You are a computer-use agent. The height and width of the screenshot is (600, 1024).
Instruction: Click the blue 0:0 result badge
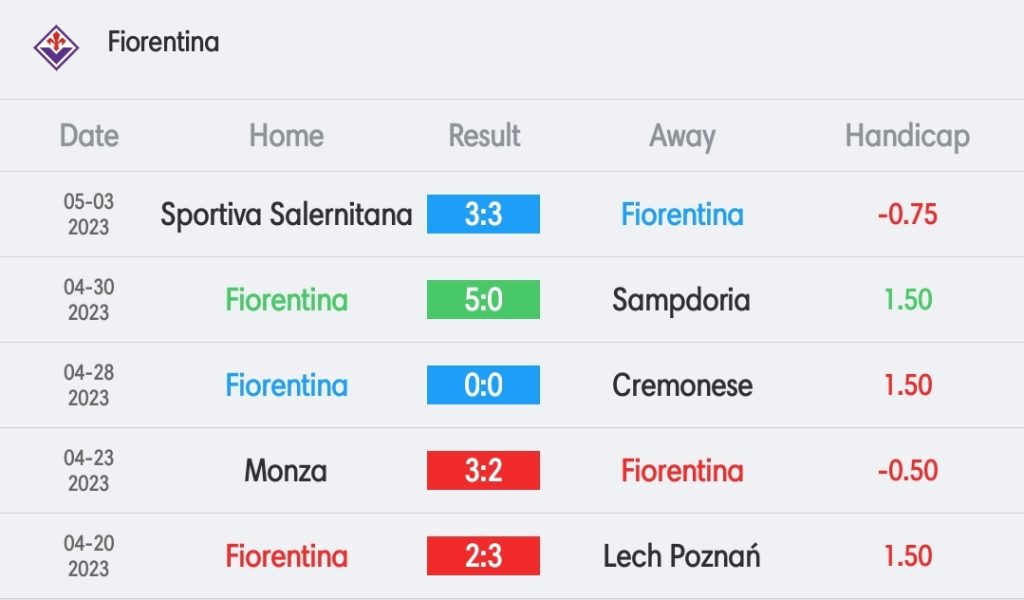coord(483,385)
